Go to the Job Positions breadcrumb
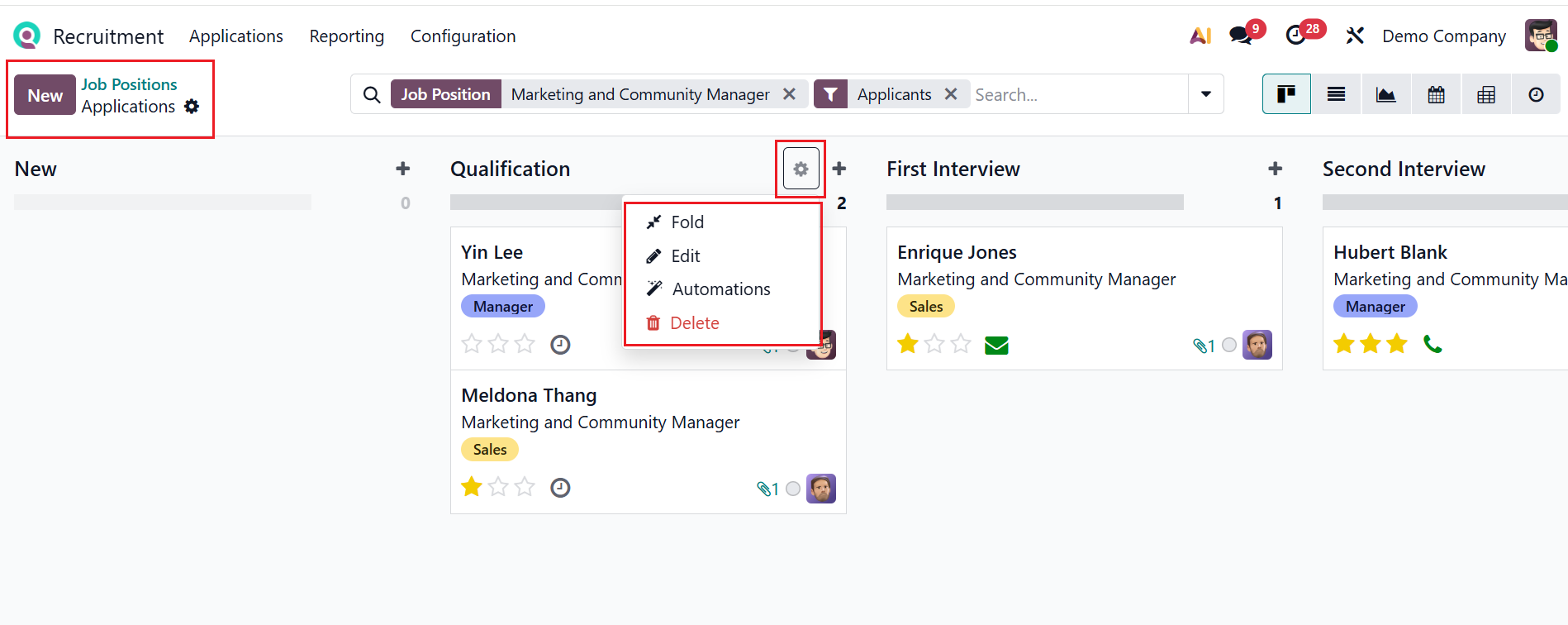Viewport: 1568px width, 625px height. coord(129,84)
